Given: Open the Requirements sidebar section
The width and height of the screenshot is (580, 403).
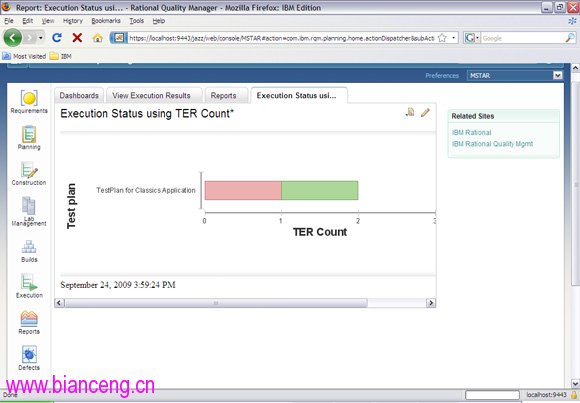Looking at the screenshot, I should pyautogui.click(x=29, y=101).
